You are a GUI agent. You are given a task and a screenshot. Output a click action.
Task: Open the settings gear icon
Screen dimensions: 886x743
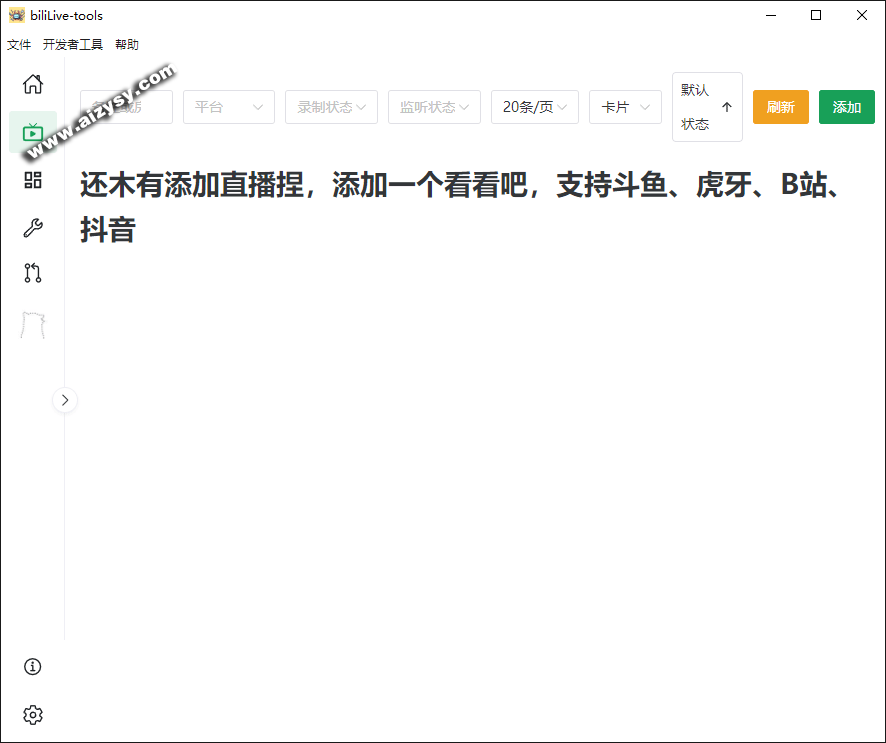33,715
